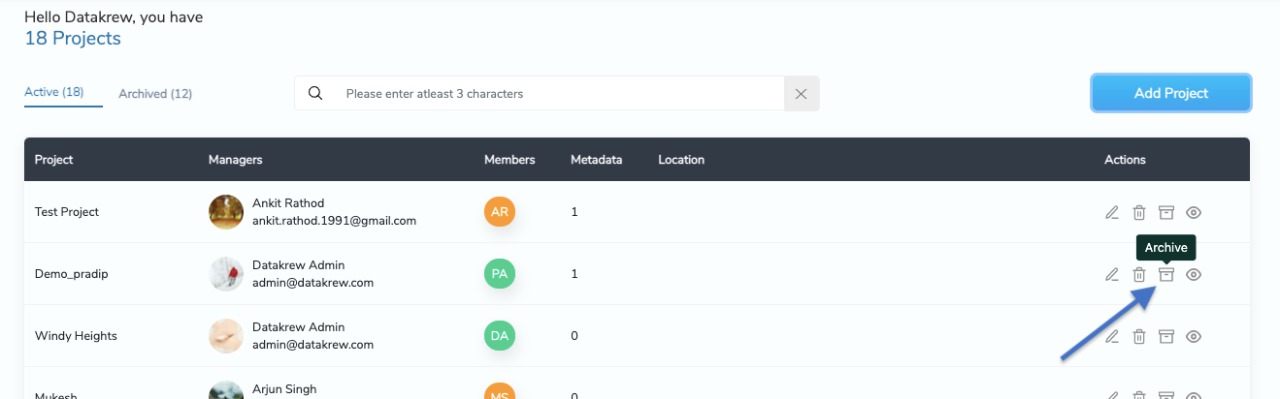1280x399 pixels.
Task: Click the Metadata column header
Action: pos(597,159)
